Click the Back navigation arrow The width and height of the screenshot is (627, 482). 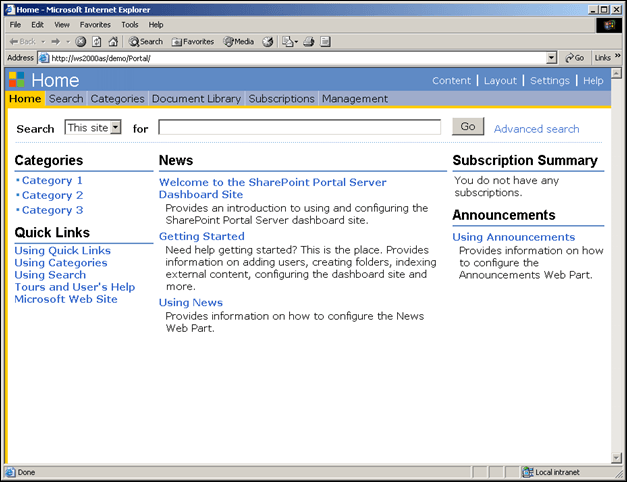[x=22, y=42]
